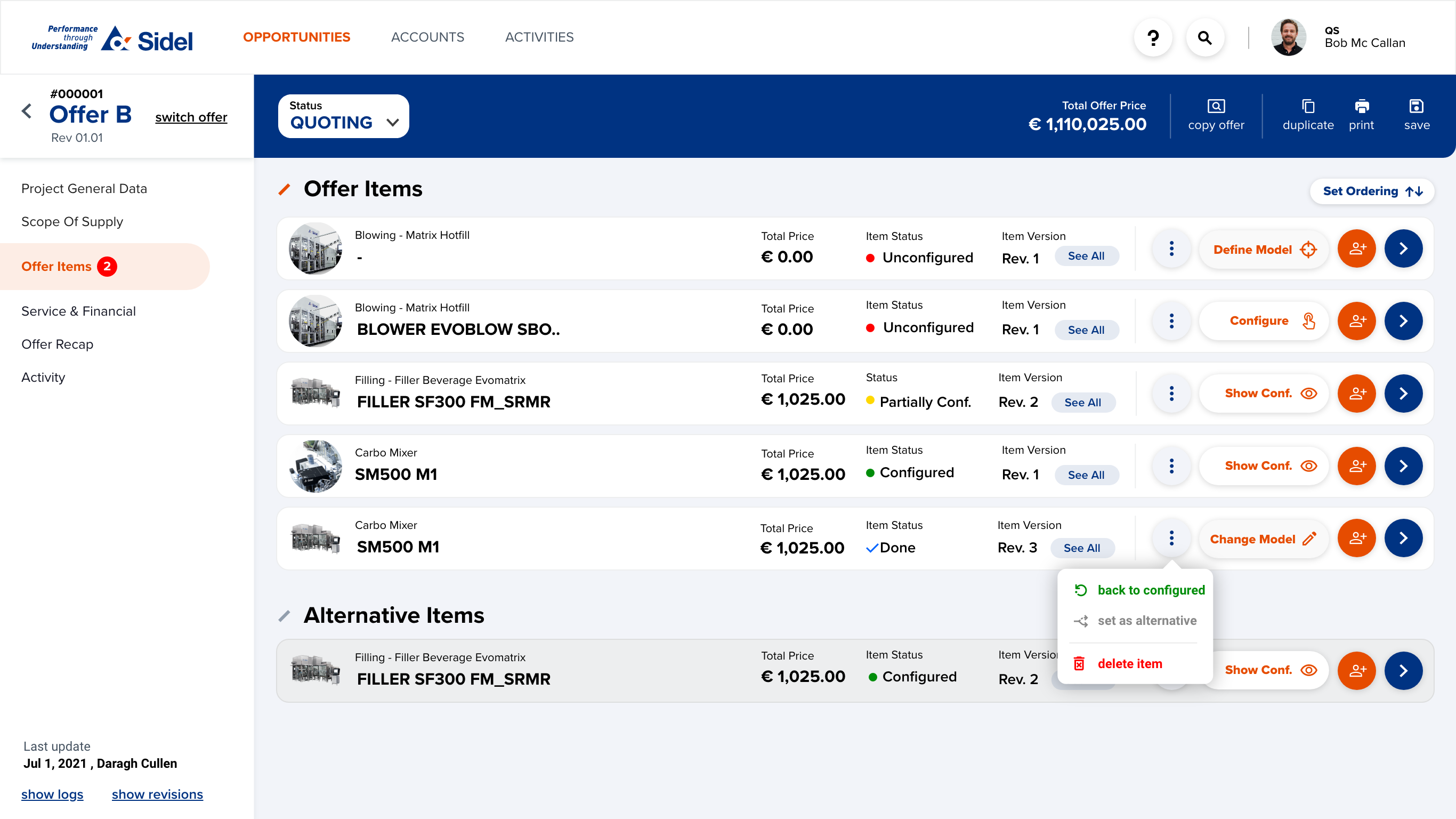Viewport: 1456px width, 819px height.
Task: Click Change Model button
Action: 1264,539
